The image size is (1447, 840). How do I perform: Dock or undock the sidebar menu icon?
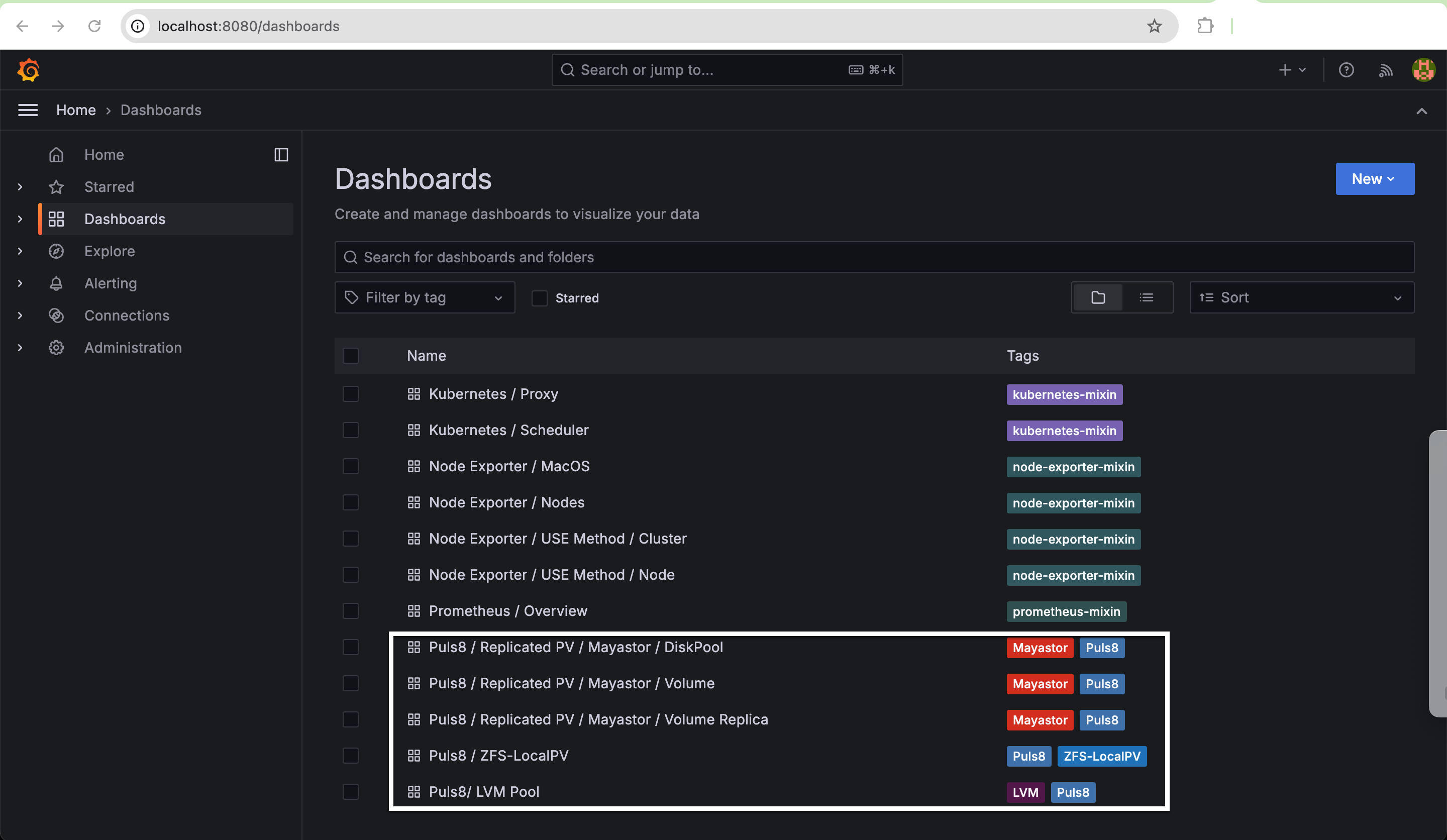(281, 154)
